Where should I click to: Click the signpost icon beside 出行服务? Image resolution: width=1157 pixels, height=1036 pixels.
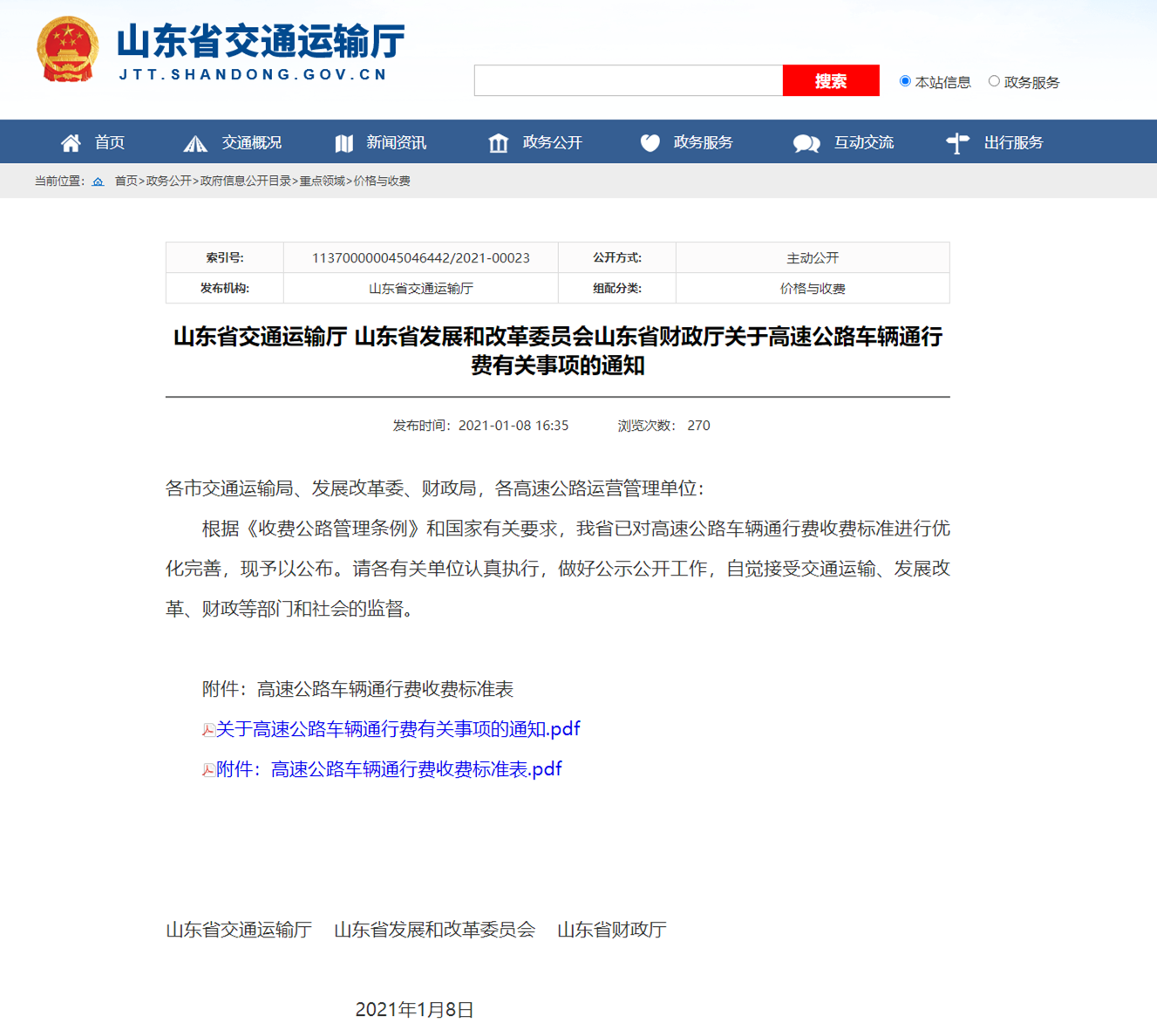957,143
